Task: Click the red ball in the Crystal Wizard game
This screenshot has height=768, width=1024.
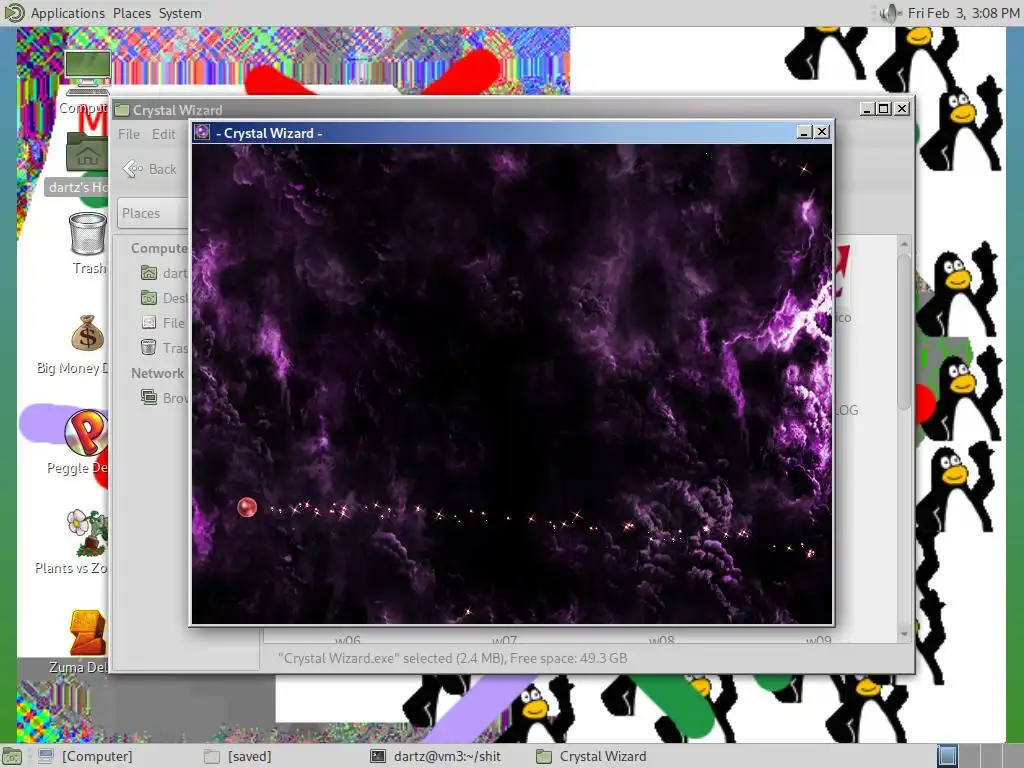Action: [247, 507]
